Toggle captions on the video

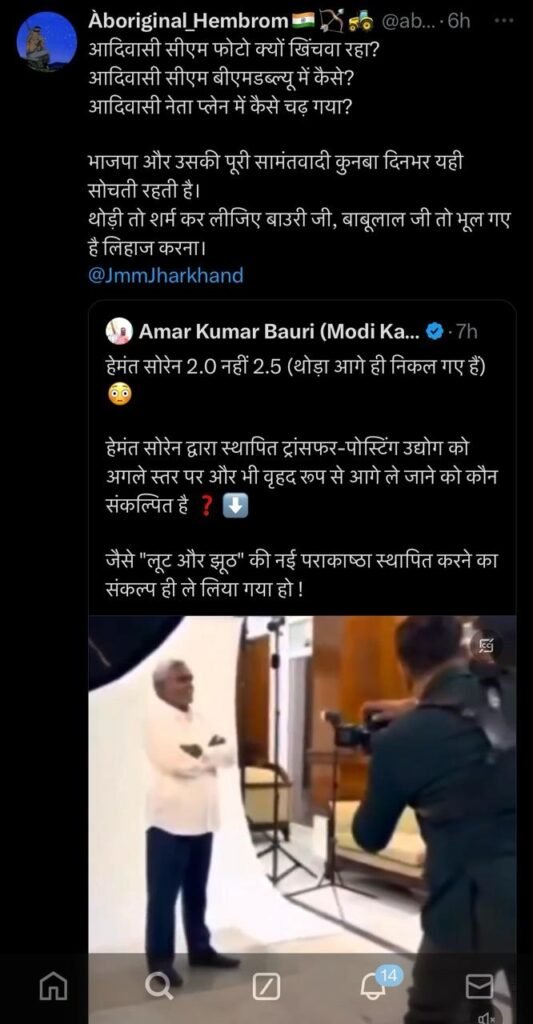(x=486, y=646)
